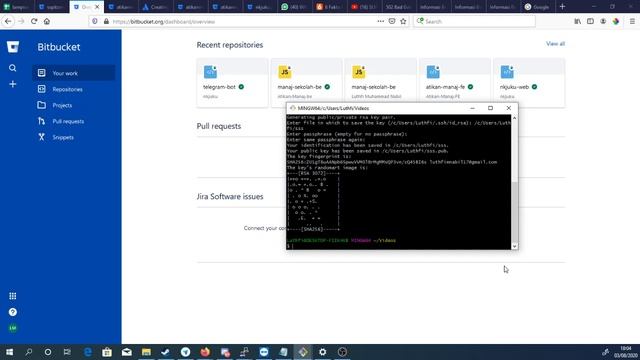Screen dimensions: 640x360
Task: Switch to the first browser tab
Action: 17,7
